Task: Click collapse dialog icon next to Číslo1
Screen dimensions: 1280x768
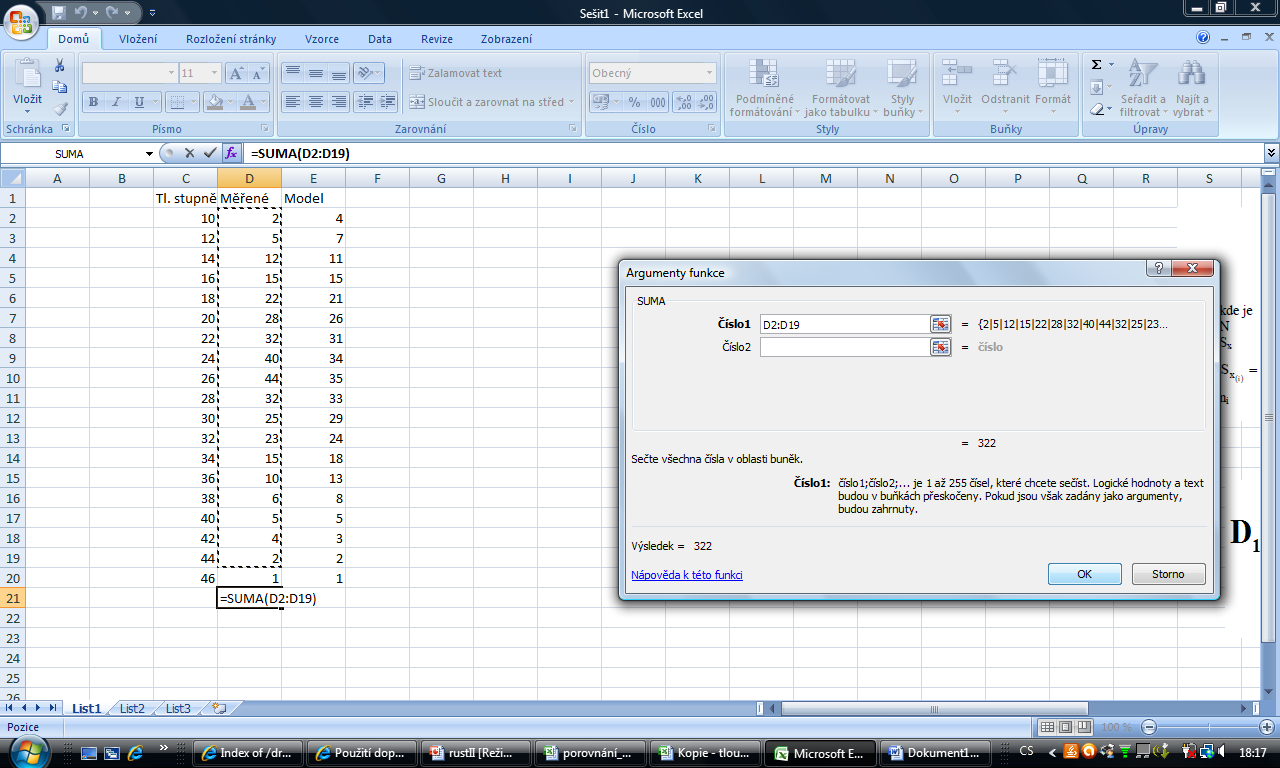Action: (940, 324)
